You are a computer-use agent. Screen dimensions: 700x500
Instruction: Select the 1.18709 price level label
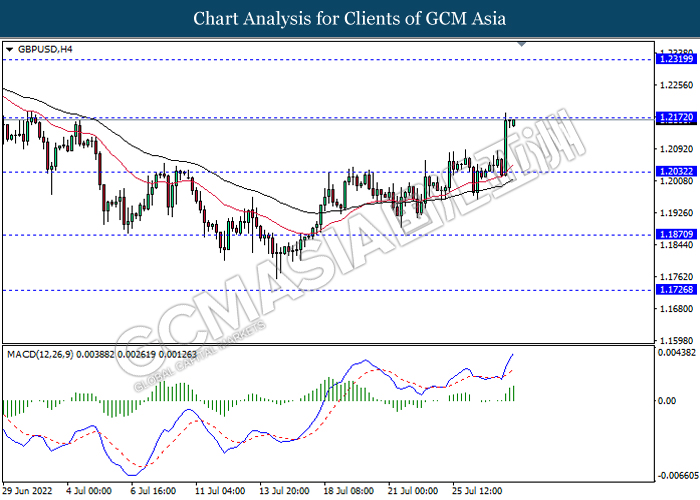[x=676, y=234]
